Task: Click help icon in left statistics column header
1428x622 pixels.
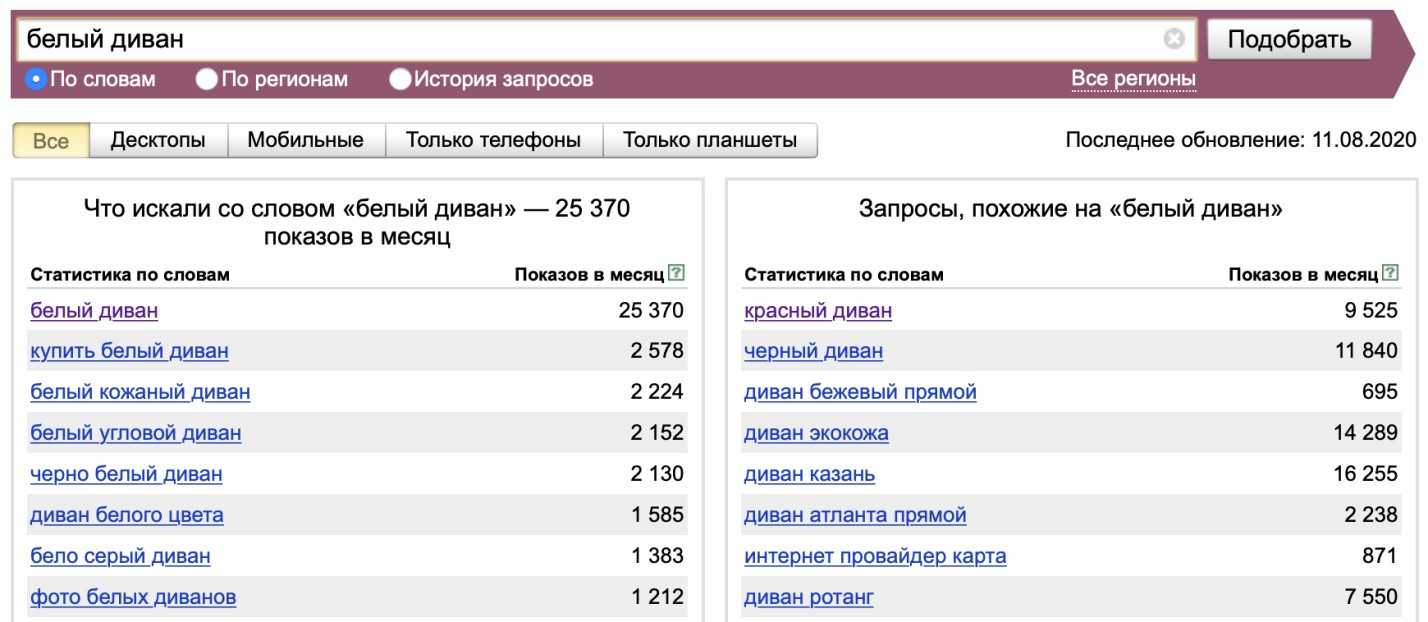Action: tap(677, 273)
